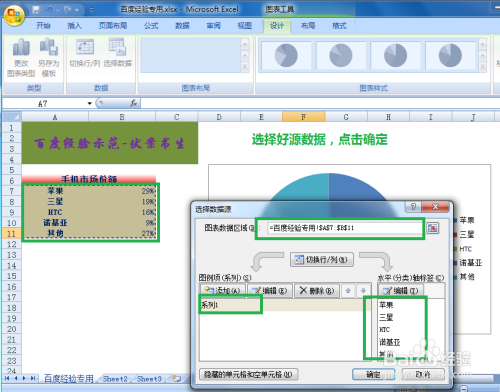Select the 格式 chart tools tab

click(339, 26)
